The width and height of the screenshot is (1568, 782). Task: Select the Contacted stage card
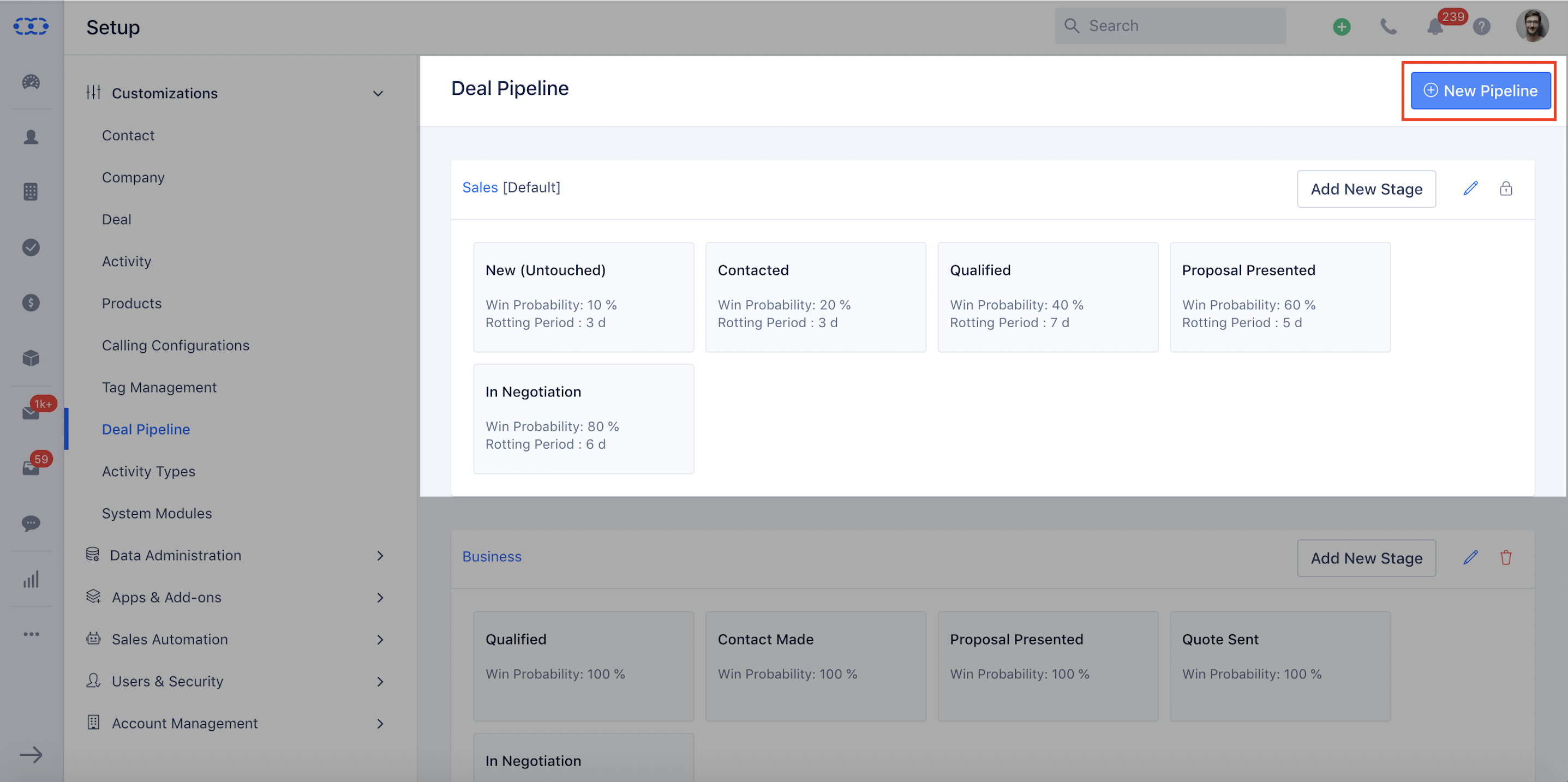816,297
